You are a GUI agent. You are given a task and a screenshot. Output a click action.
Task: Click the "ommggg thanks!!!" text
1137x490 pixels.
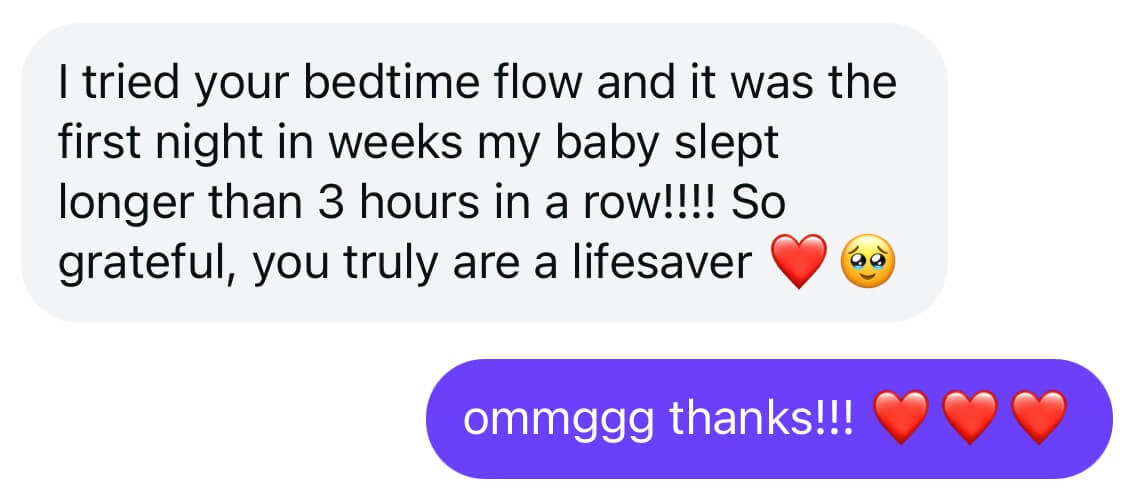[660, 418]
